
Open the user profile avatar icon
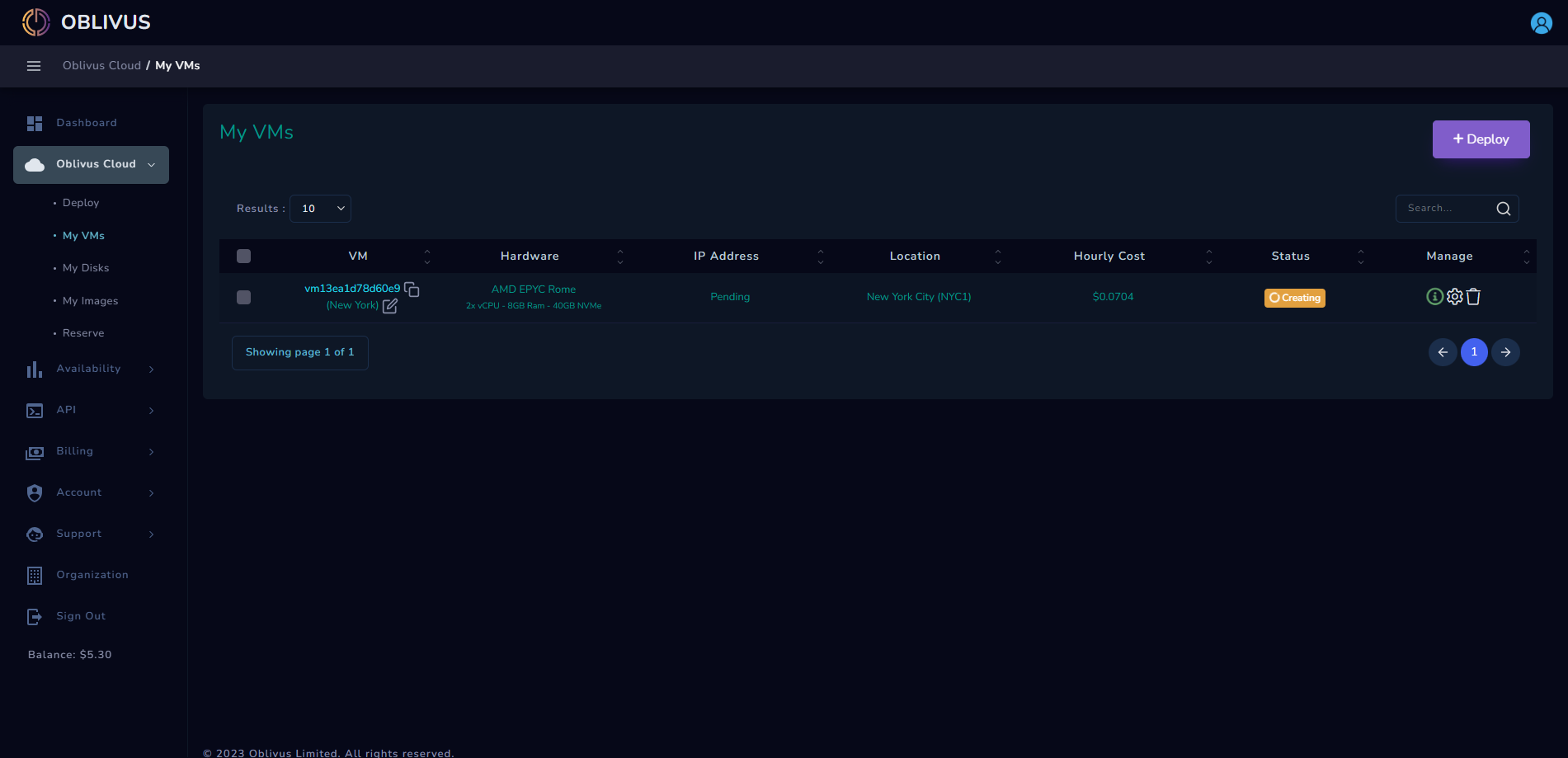tap(1541, 23)
